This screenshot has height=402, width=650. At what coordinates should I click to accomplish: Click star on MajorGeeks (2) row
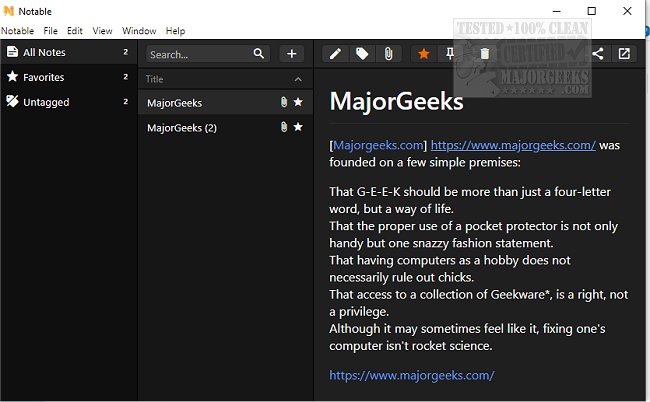click(x=298, y=127)
